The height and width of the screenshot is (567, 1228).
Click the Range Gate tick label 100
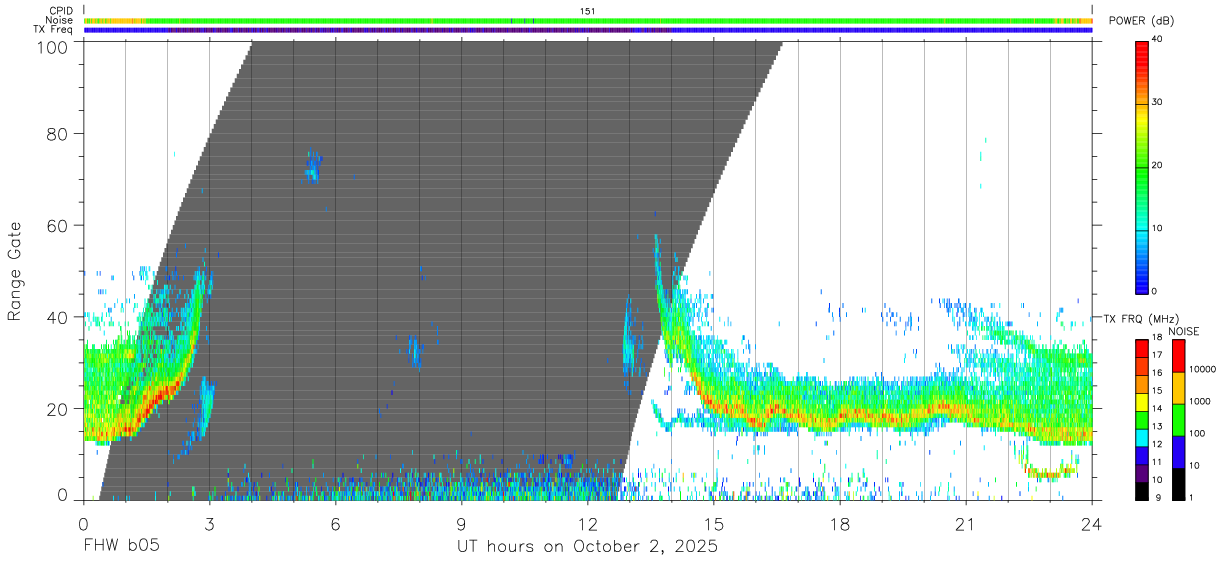click(55, 47)
